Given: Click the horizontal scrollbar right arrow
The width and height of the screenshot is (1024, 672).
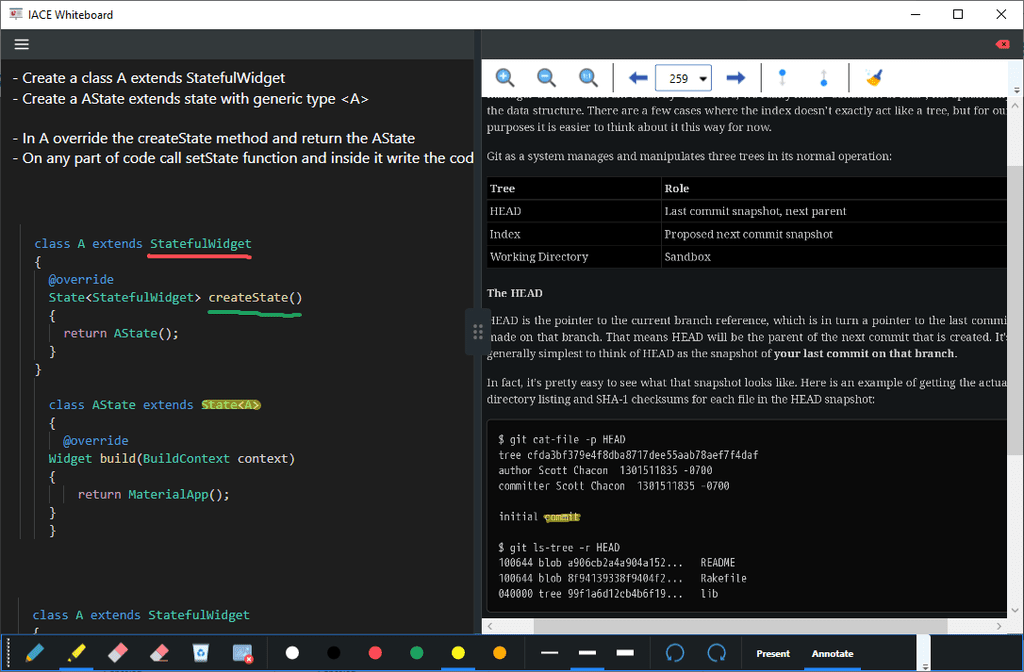Looking at the screenshot, I should coord(999,626).
